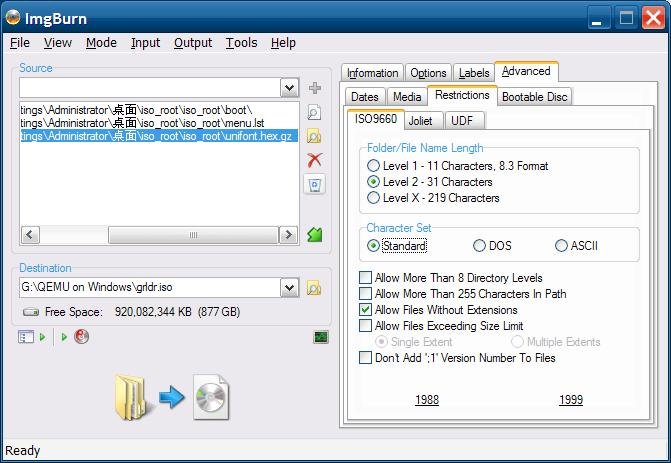Select the menu.lst source entry
This screenshot has width=671, height=463.
pyautogui.click(x=159, y=123)
